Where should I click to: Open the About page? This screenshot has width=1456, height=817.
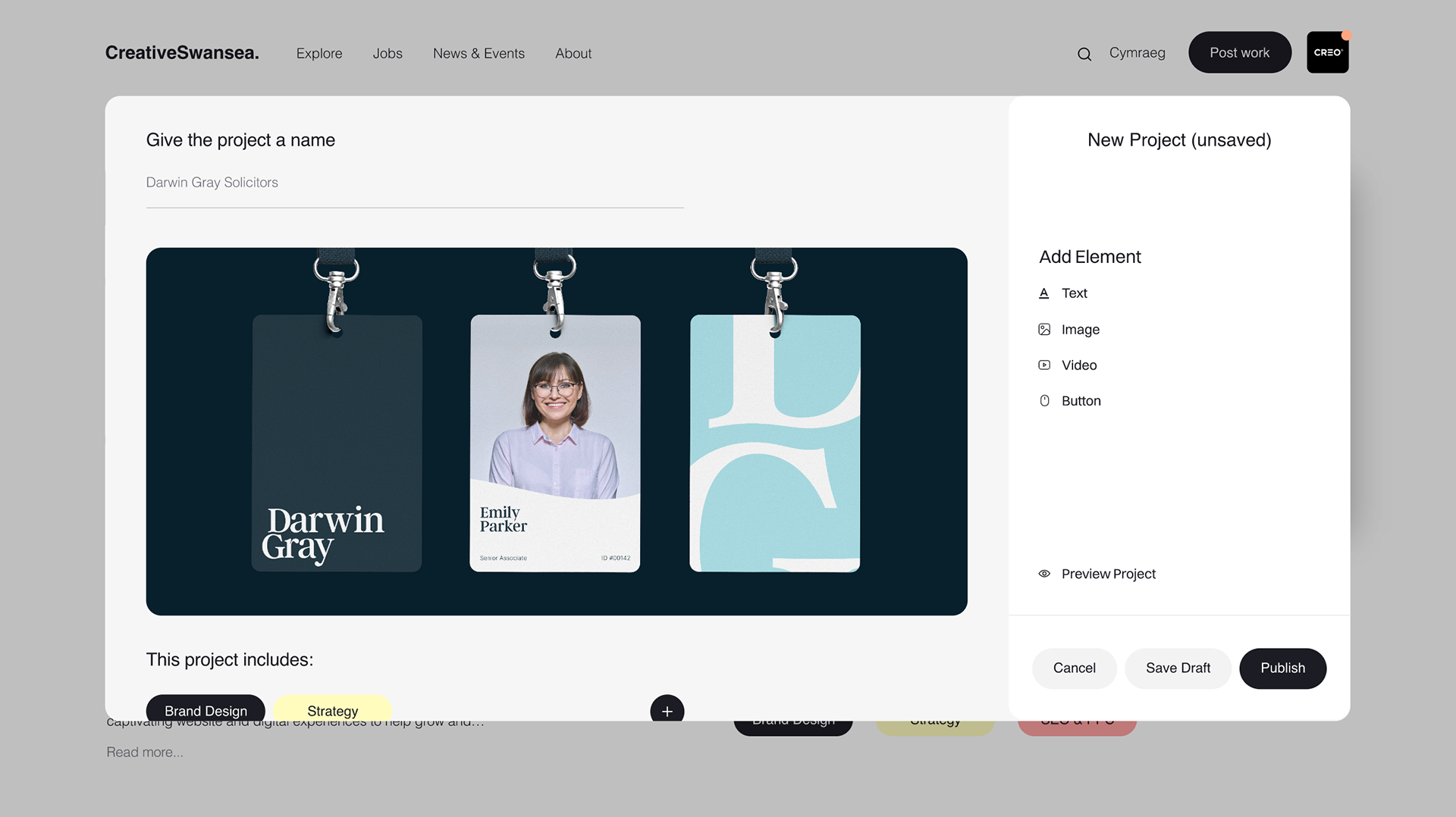pyautogui.click(x=573, y=54)
